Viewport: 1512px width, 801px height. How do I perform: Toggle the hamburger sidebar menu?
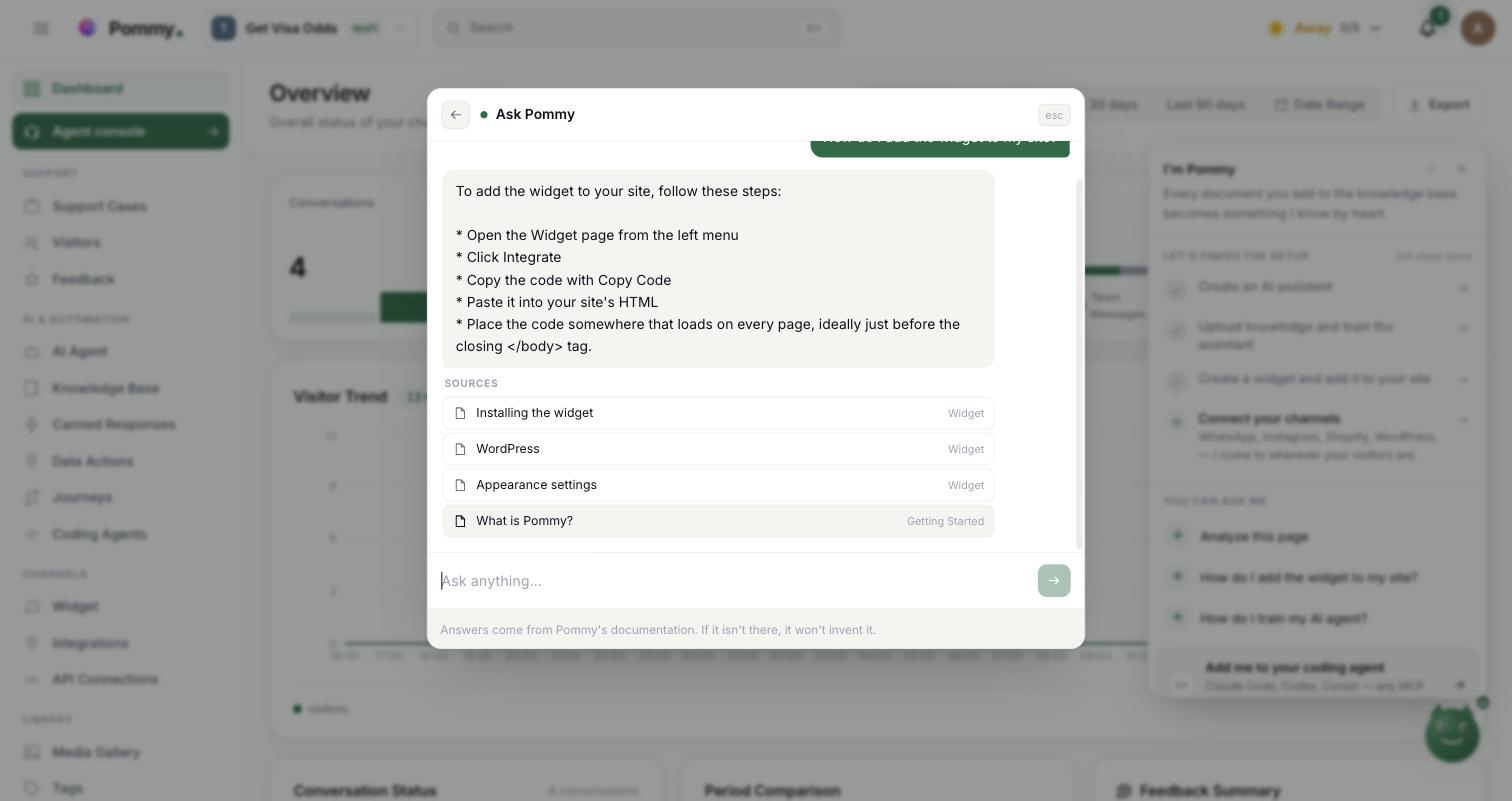coord(41,28)
